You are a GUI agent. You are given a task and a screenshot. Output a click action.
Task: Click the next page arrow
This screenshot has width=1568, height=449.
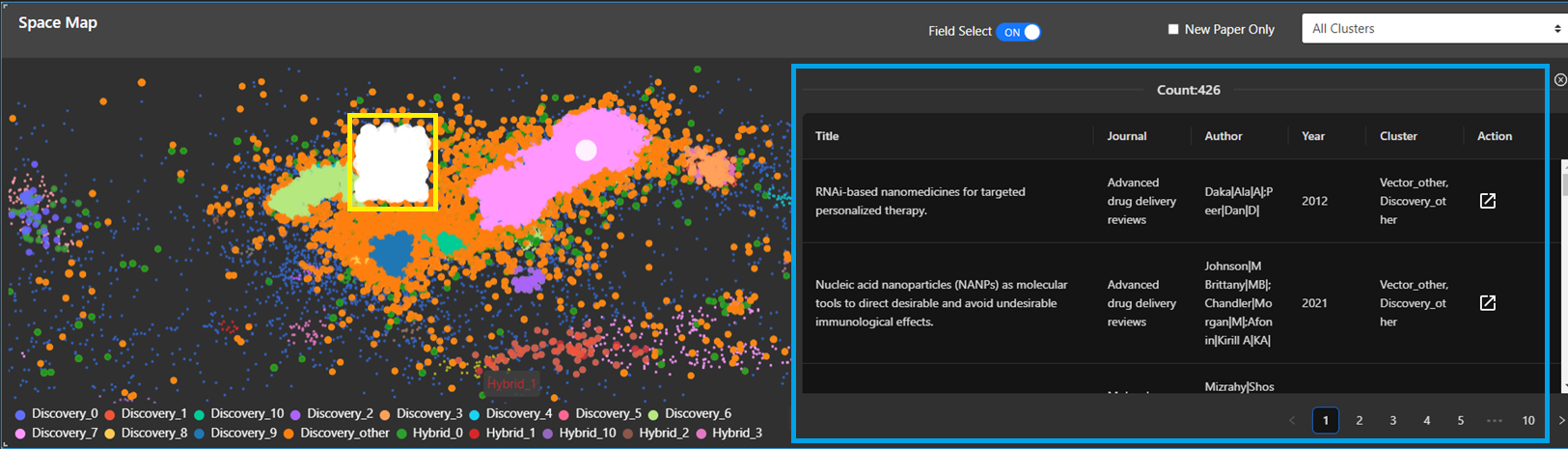coord(1561,420)
